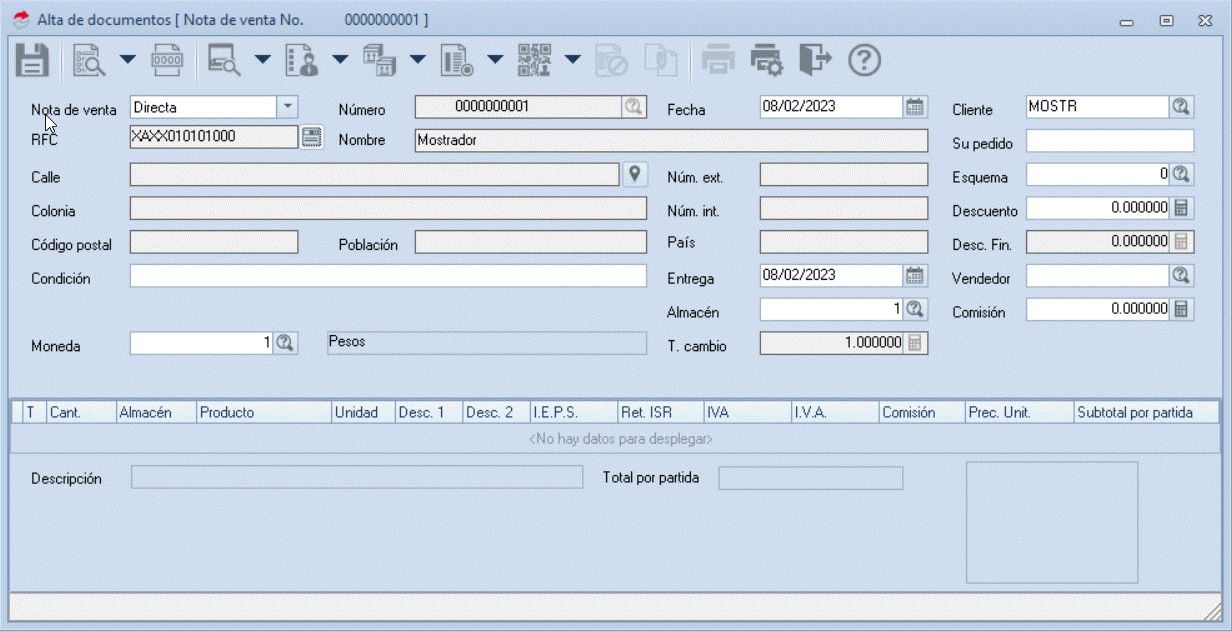The image size is (1232, 632).
Task: Click into the RFC input field
Action: [214, 137]
